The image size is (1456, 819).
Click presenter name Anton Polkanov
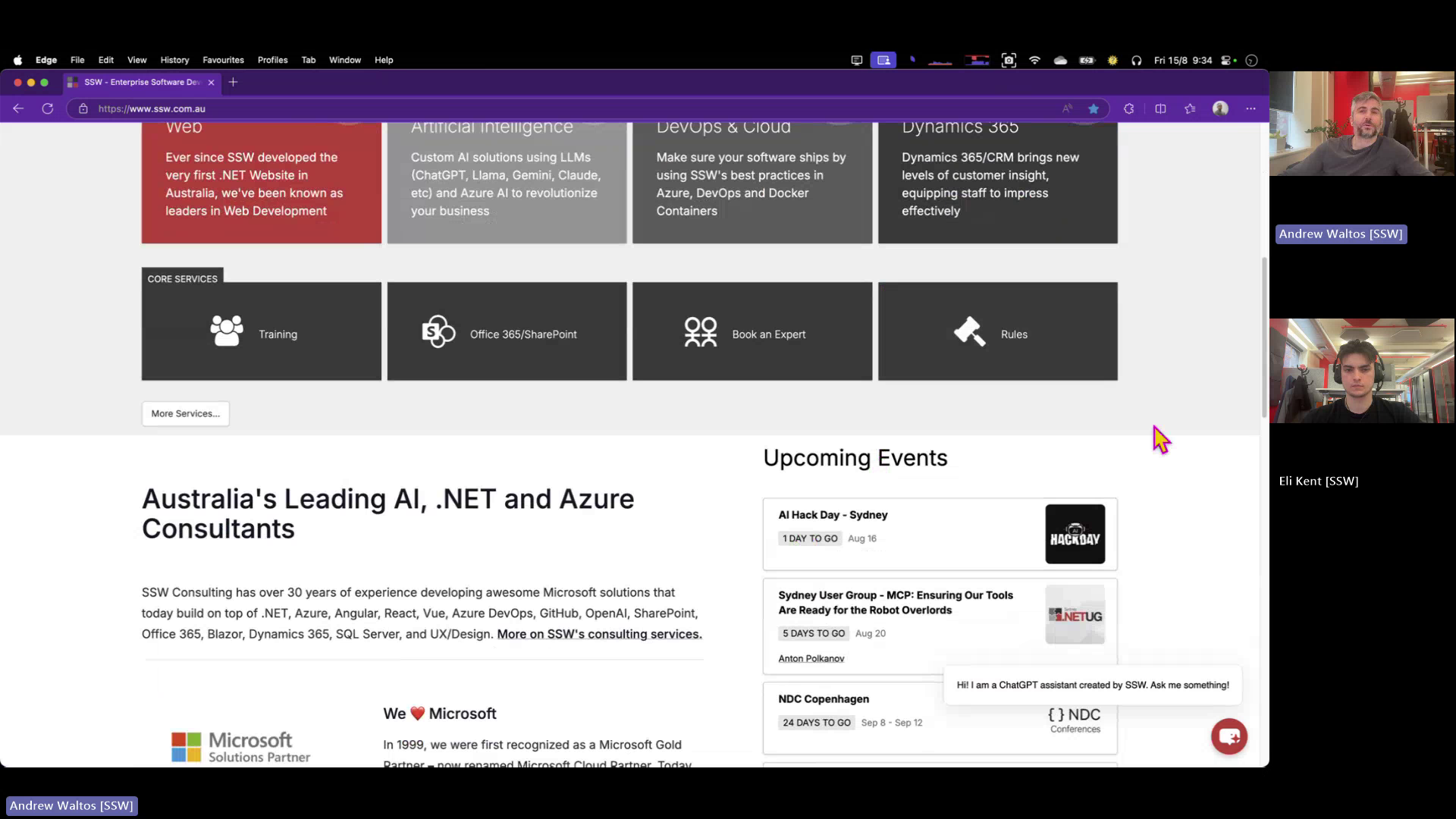811,658
